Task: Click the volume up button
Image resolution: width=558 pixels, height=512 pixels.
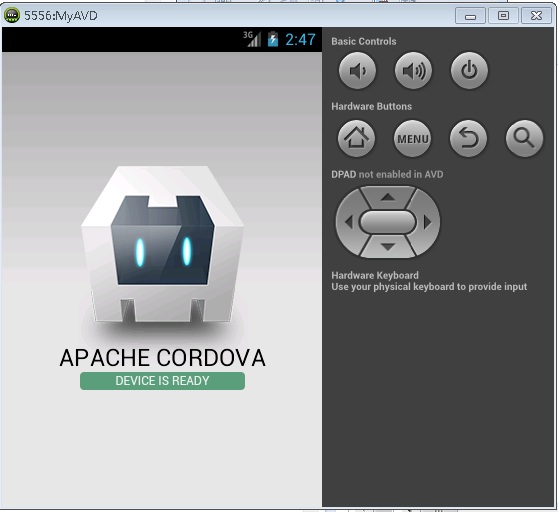Action: pyautogui.click(x=413, y=70)
